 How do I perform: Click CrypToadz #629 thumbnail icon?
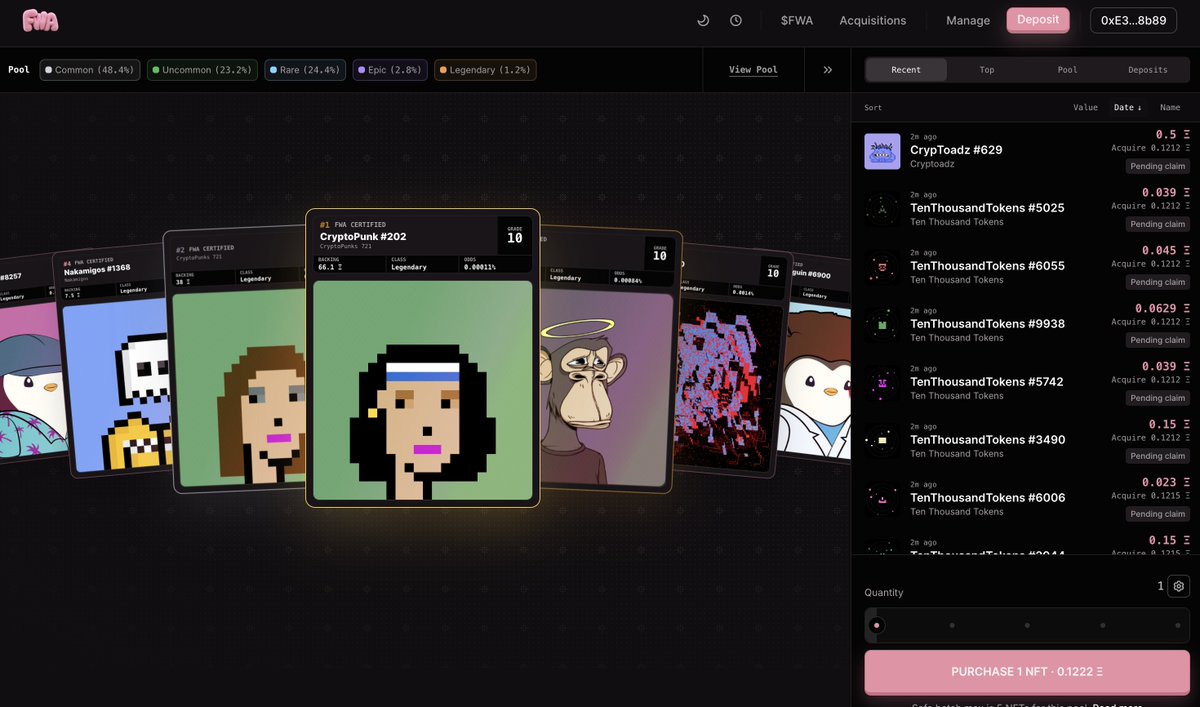pos(882,151)
